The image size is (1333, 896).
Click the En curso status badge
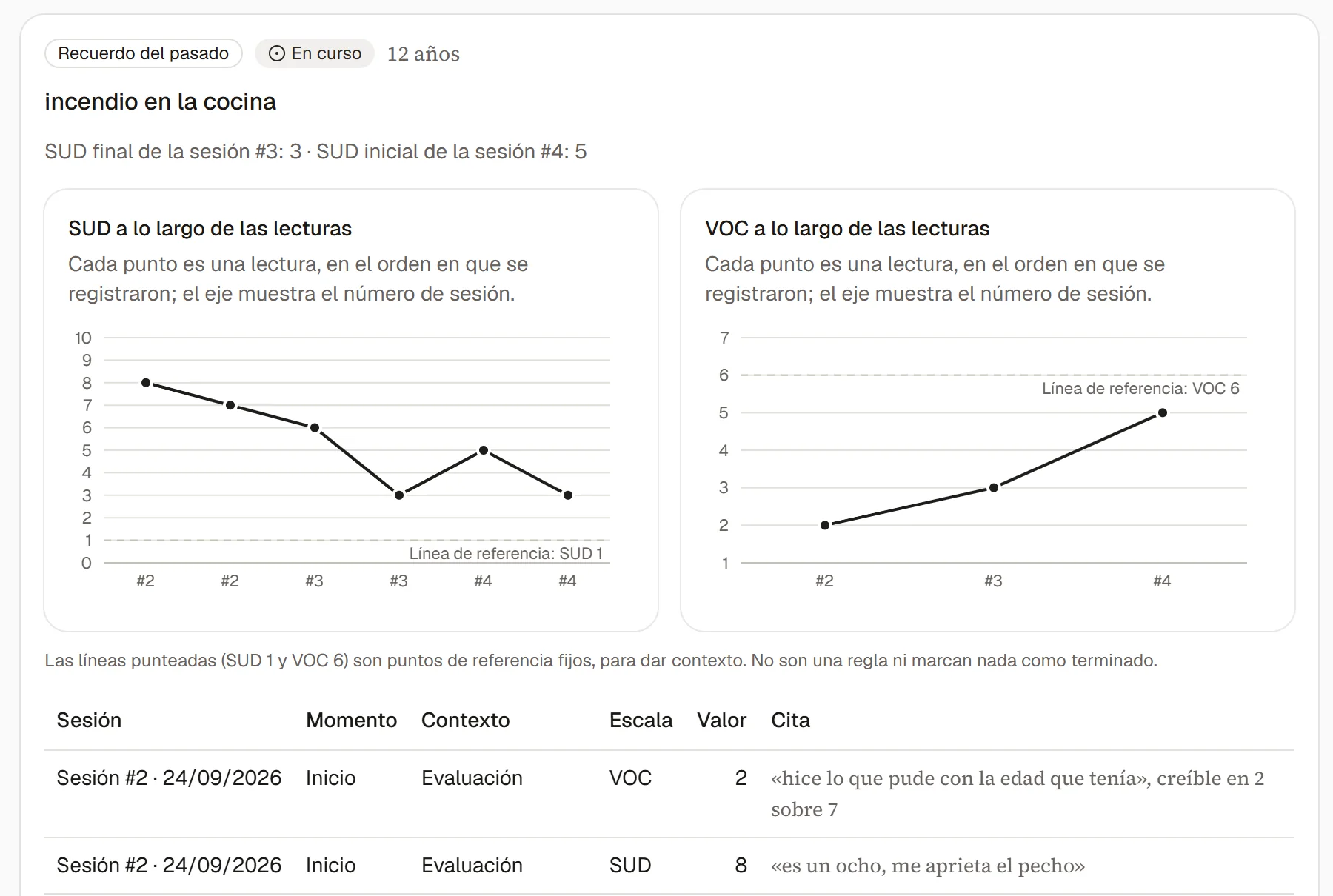point(315,53)
